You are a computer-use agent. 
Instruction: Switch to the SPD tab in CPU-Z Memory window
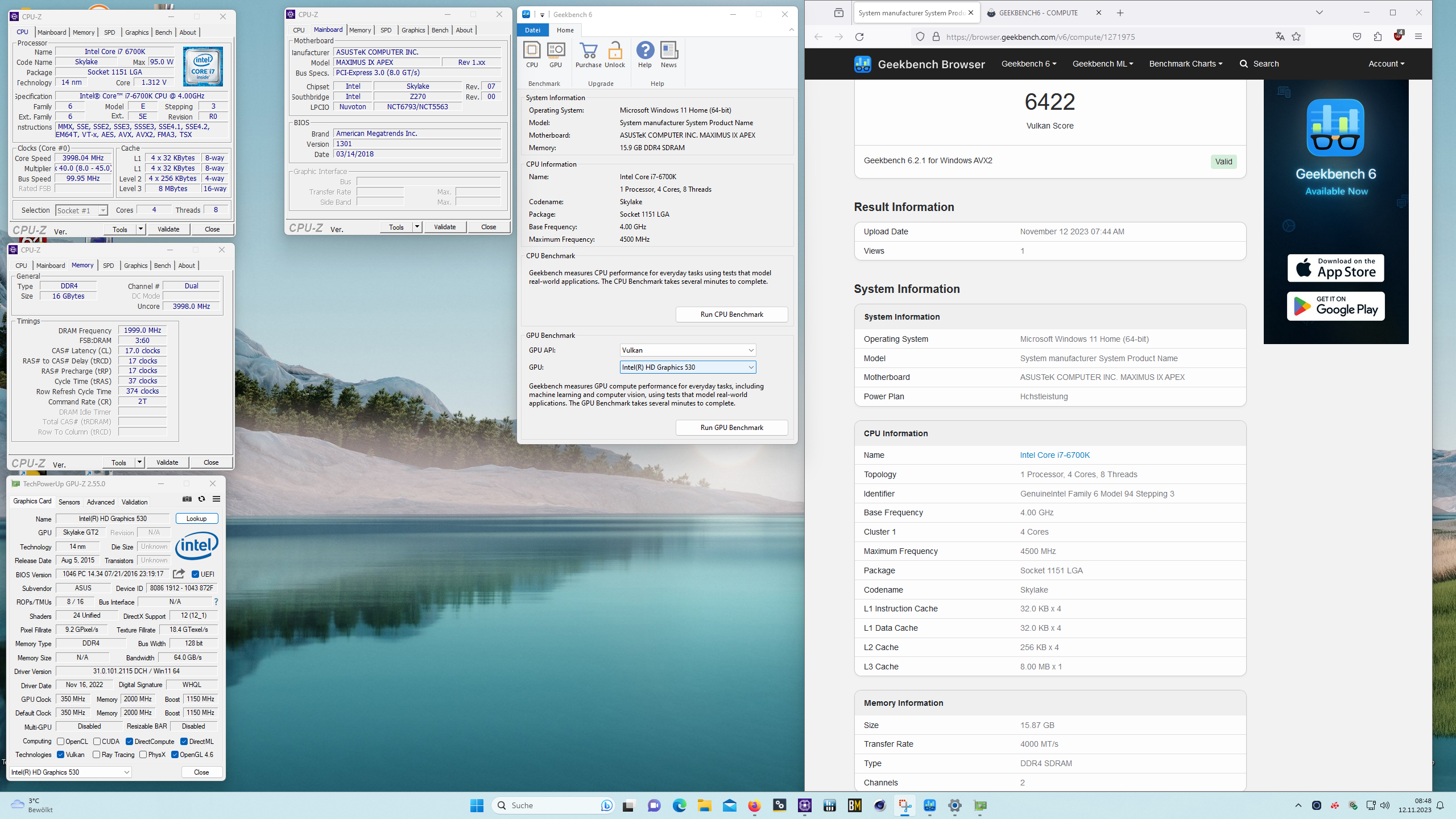pyautogui.click(x=108, y=266)
